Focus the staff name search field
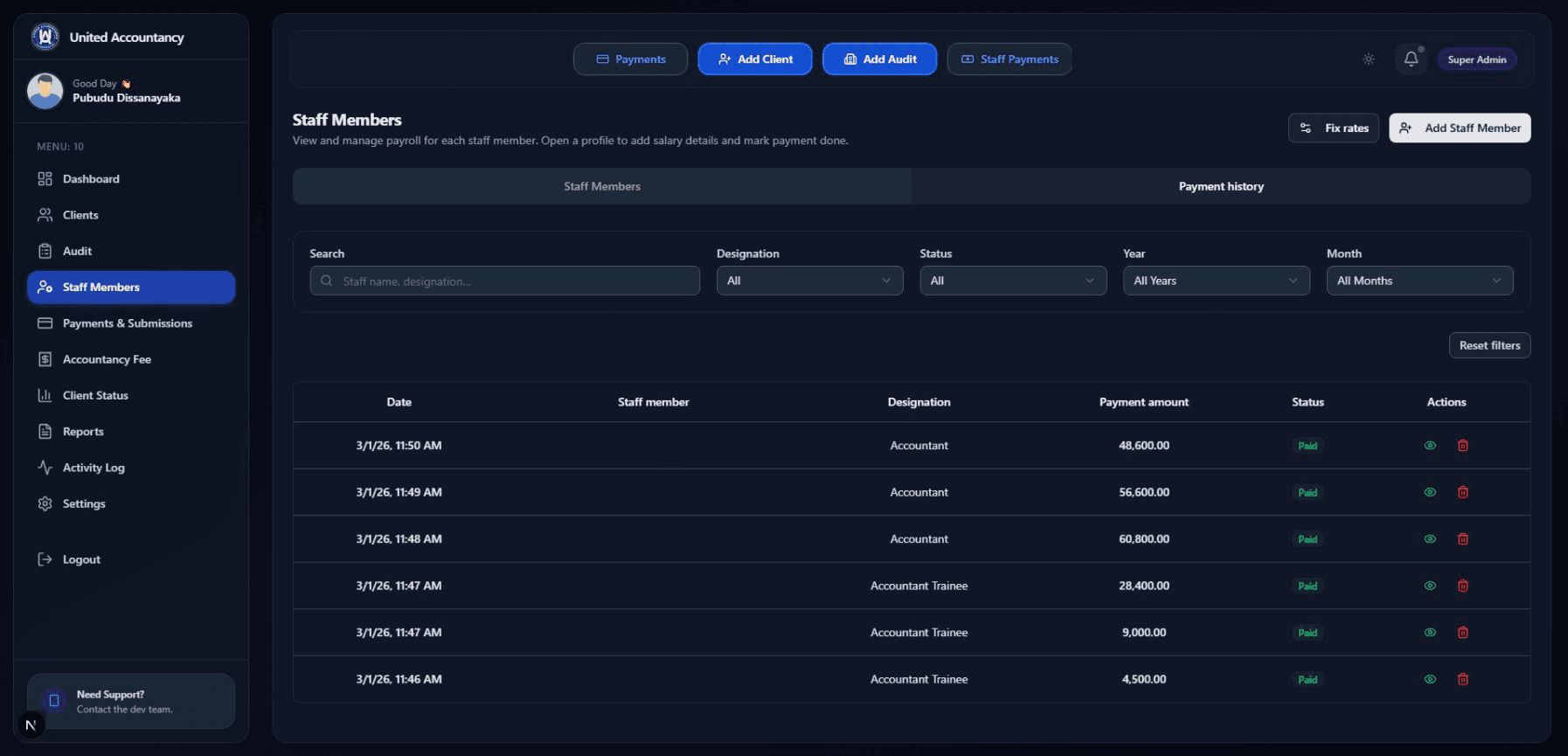The width and height of the screenshot is (1568, 756). (x=504, y=281)
